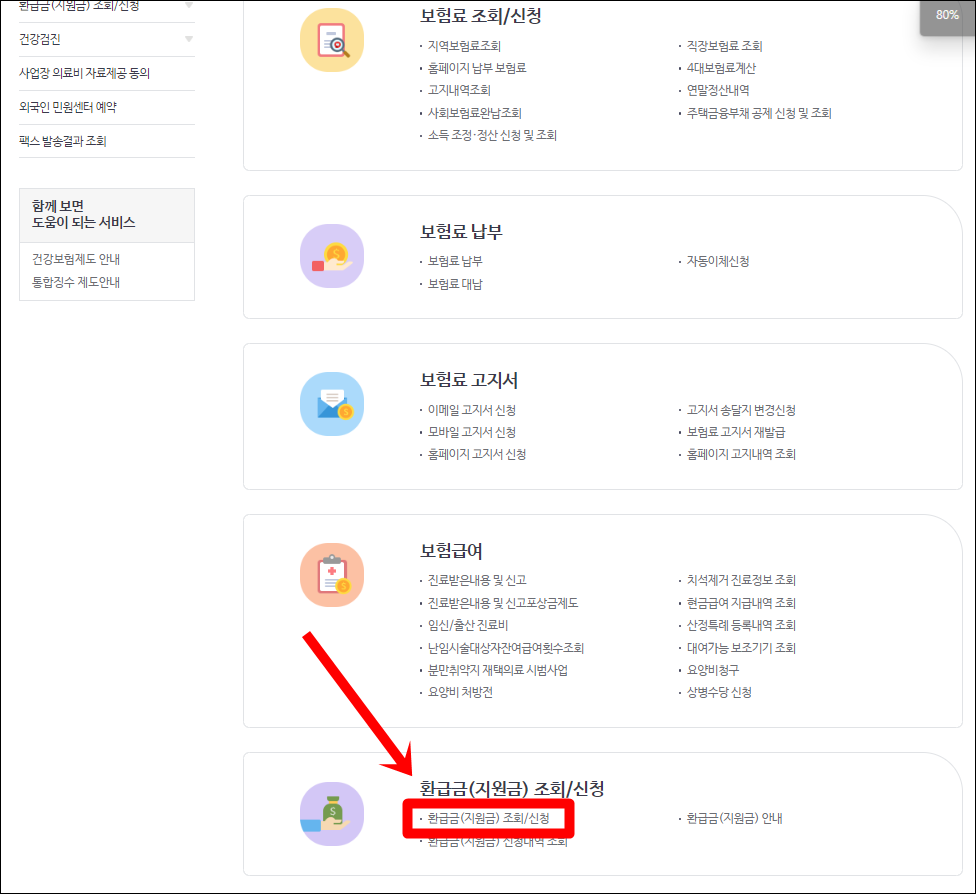Open 주택금융부채 공제 신청 및 조회 link
The width and height of the screenshot is (976, 894).
[759, 113]
